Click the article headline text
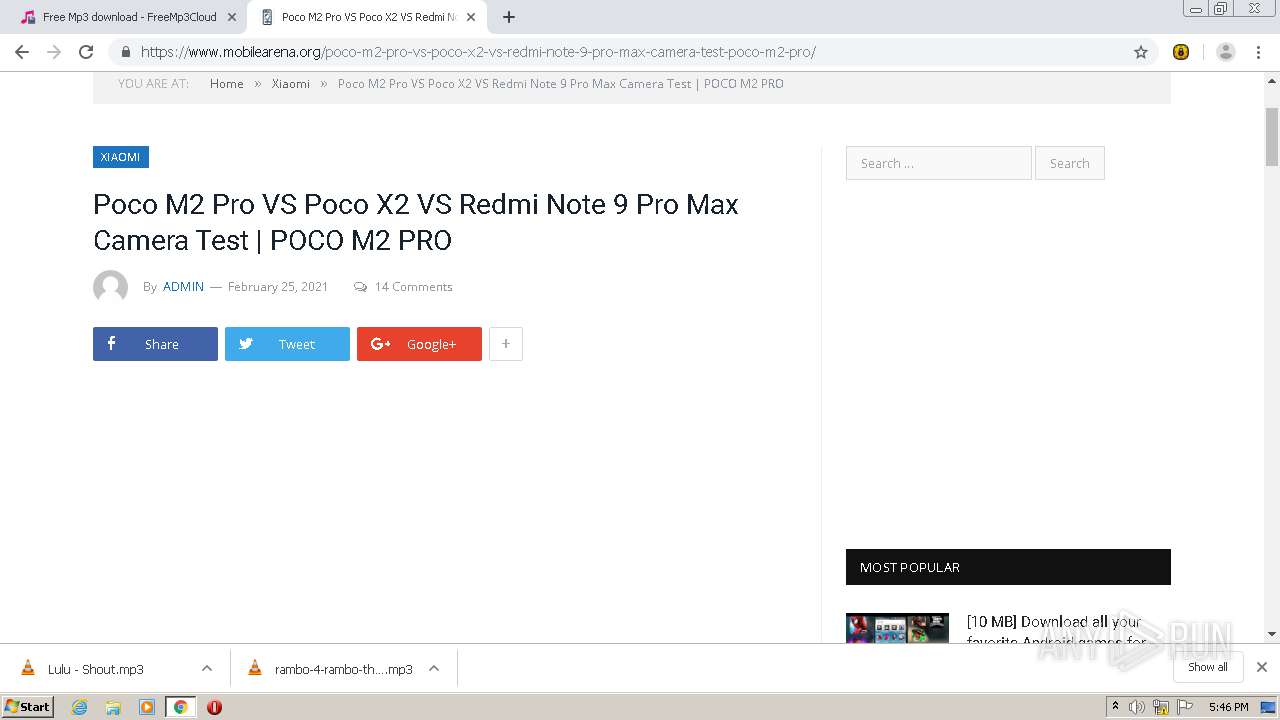This screenshot has width=1280, height=720. pyautogui.click(x=416, y=222)
